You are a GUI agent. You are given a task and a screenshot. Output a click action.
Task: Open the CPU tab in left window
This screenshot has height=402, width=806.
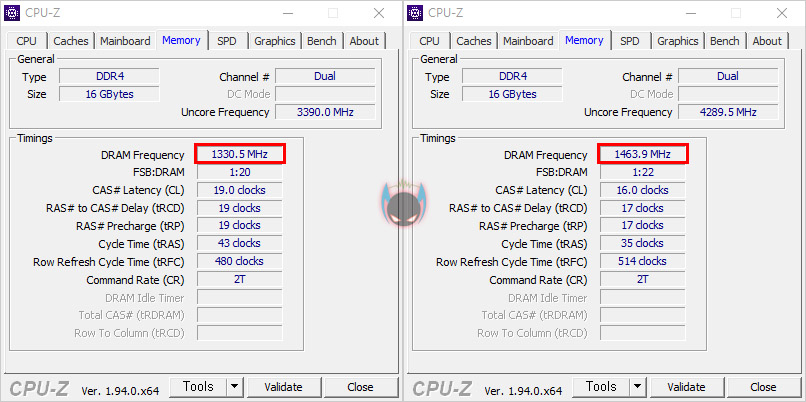[26, 41]
